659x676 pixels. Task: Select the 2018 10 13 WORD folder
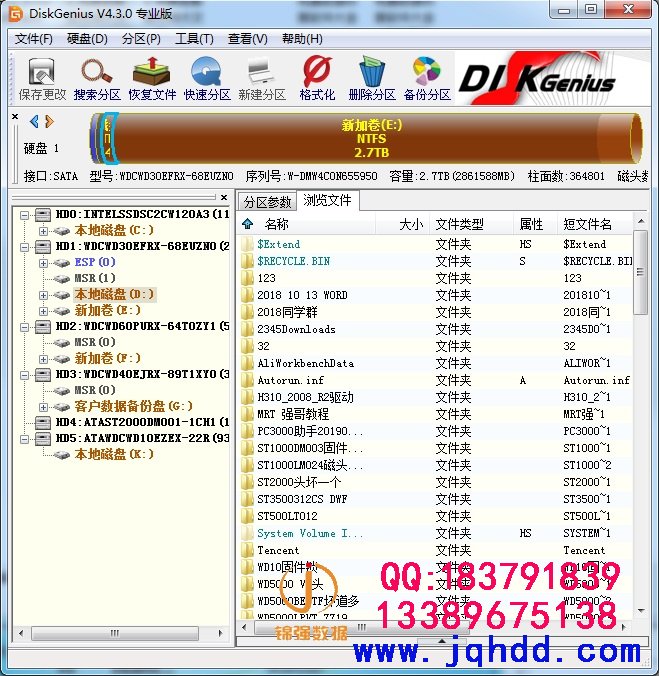[x=435, y=295]
